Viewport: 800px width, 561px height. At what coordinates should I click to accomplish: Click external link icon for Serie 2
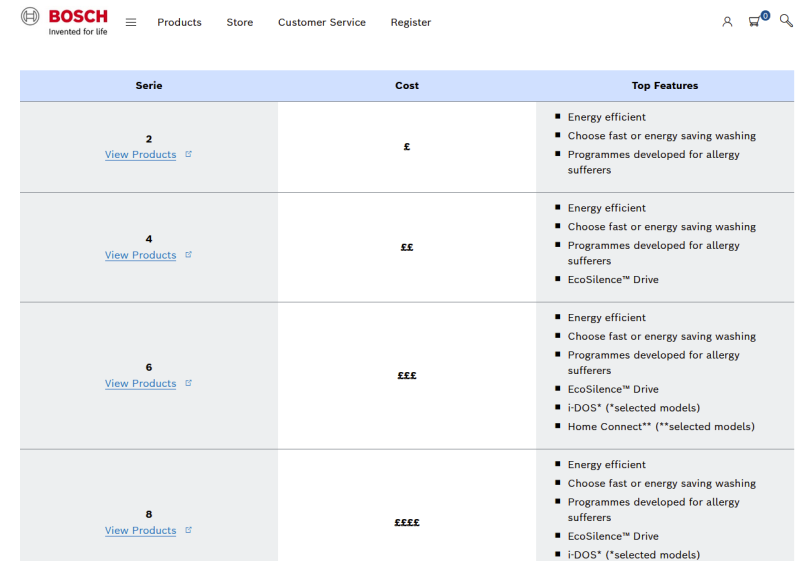pos(188,154)
